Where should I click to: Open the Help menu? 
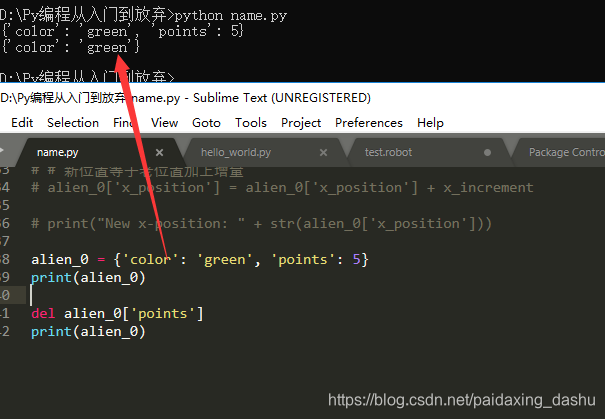pos(430,123)
